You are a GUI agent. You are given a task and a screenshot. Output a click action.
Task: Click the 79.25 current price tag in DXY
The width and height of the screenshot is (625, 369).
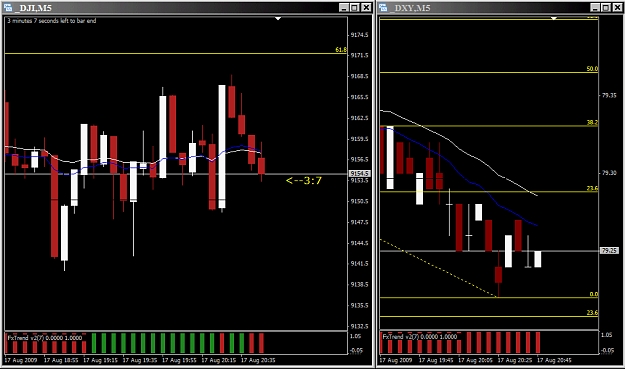coord(609,251)
